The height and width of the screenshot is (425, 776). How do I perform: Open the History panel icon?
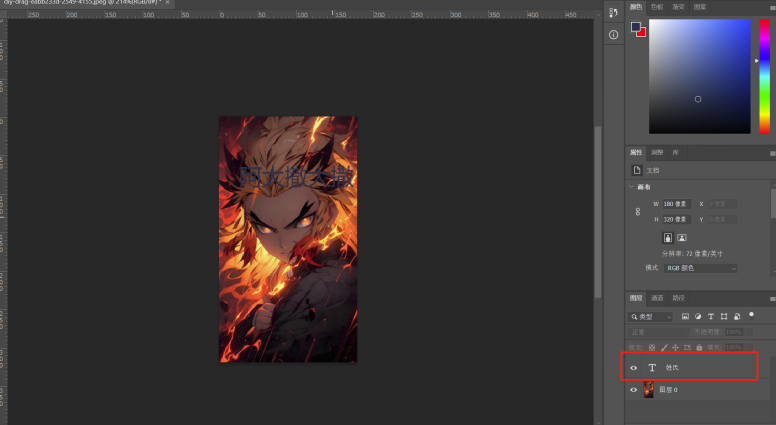tap(614, 12)
